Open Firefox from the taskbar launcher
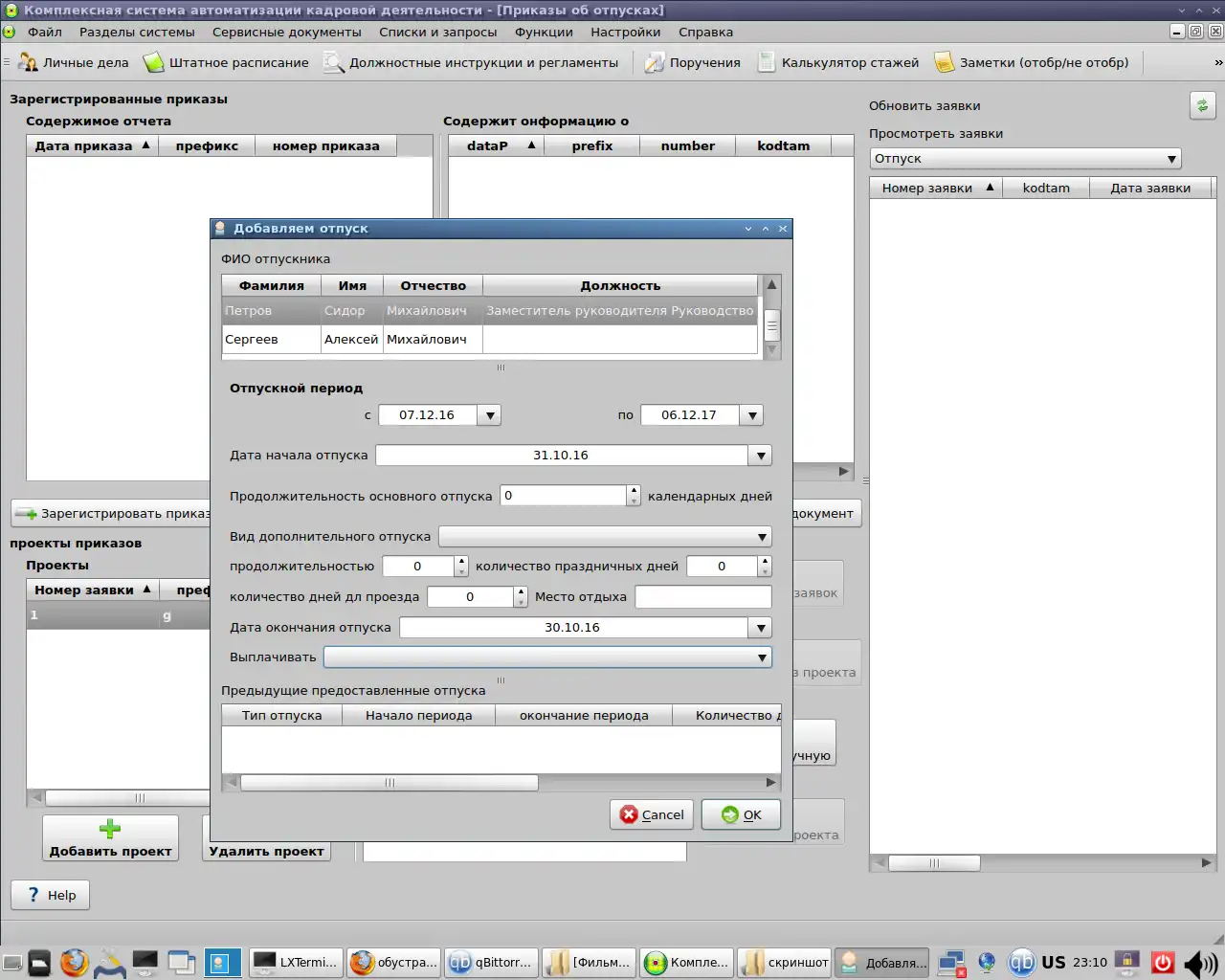Image resolution: width=1225 pixels, height=980 pixels. 74,963
